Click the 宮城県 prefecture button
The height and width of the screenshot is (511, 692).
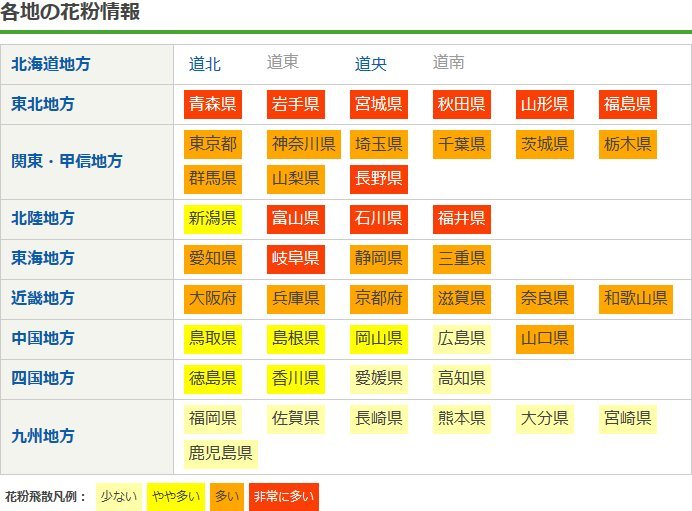click(378, 104)
